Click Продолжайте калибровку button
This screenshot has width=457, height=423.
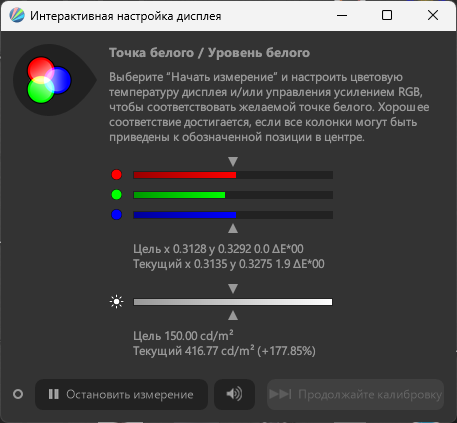coord(355,394)
